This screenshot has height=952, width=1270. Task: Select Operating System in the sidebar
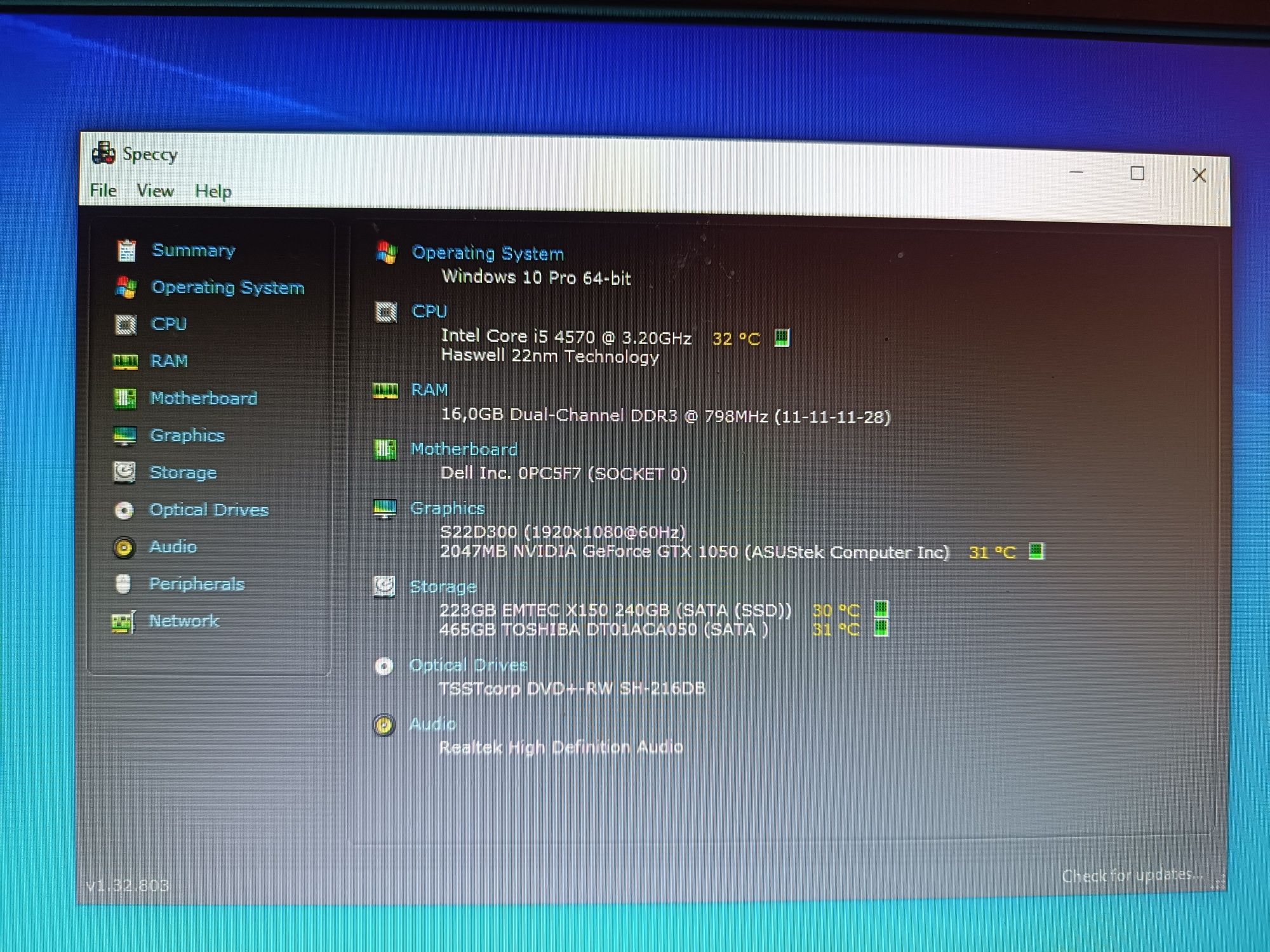tap(228, 288)
